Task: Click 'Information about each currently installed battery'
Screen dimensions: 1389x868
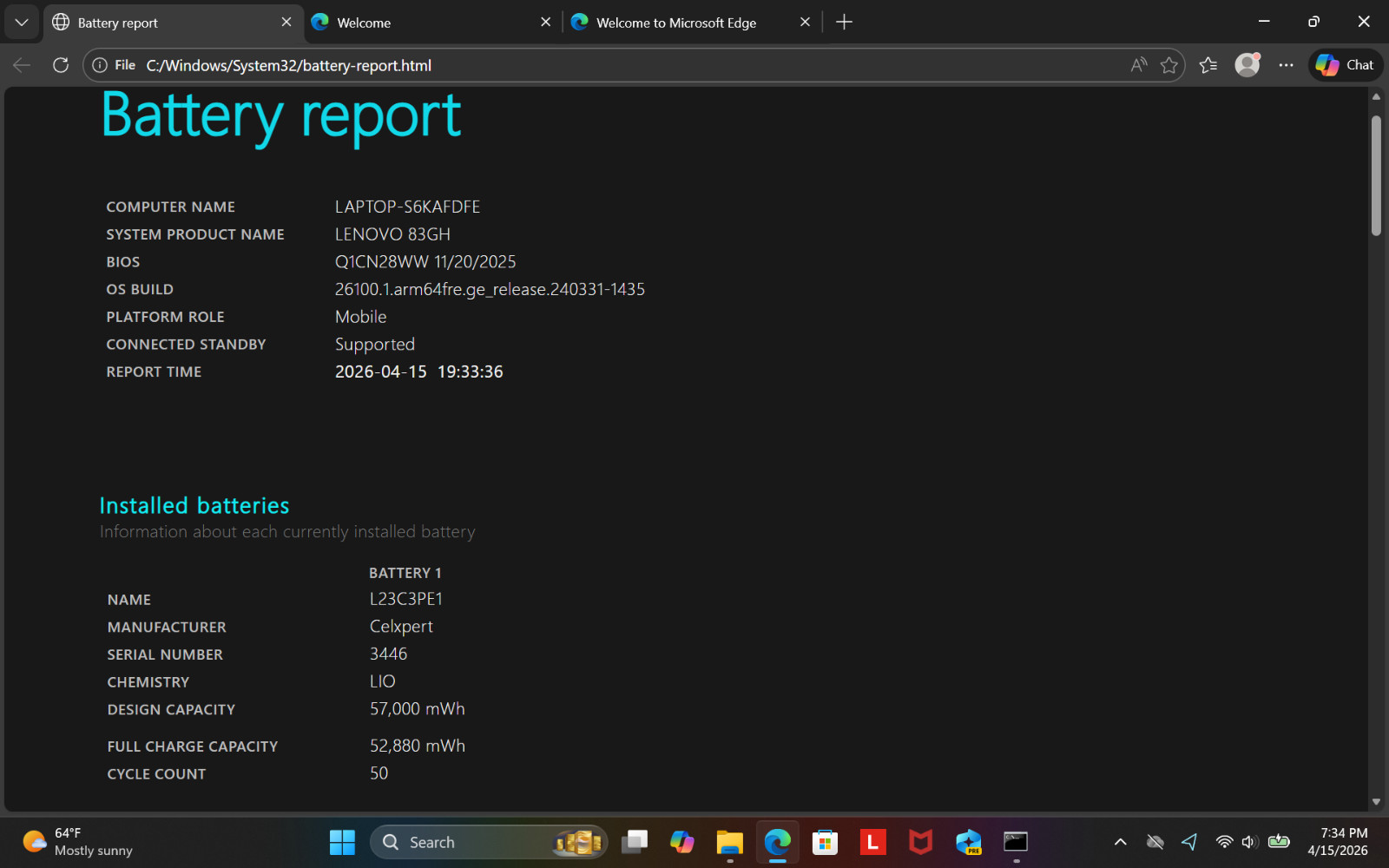Action: (287, 532)
